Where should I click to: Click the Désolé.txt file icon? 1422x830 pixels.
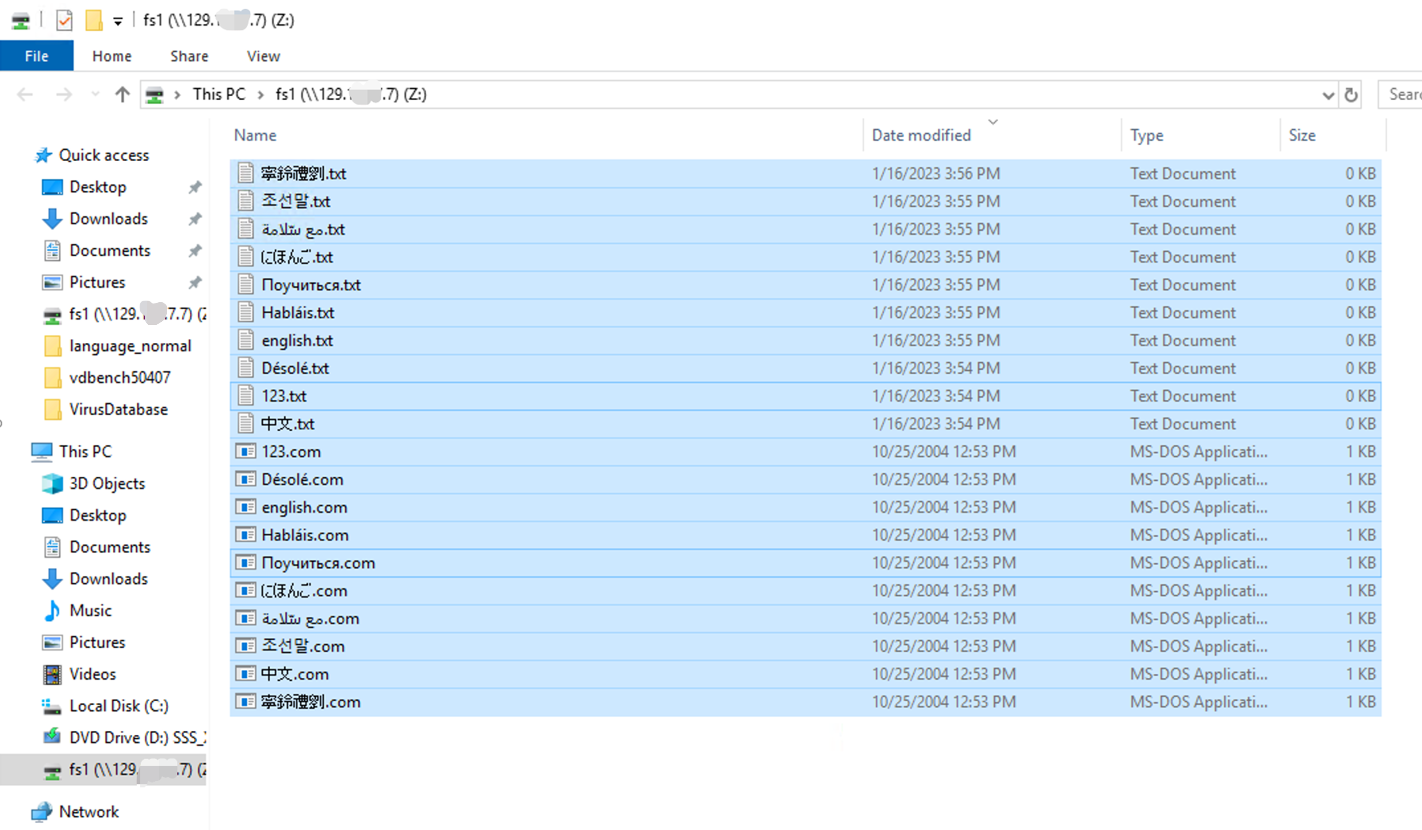(246, 368)
